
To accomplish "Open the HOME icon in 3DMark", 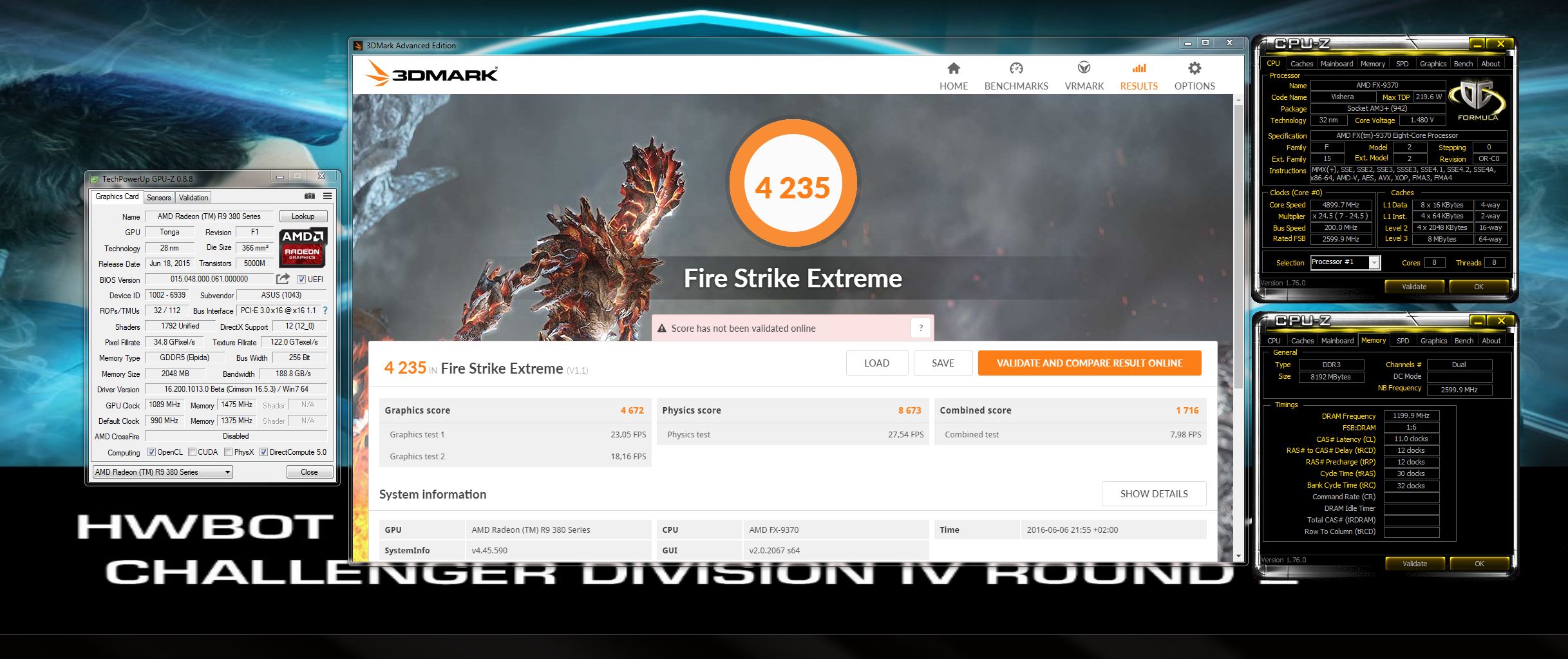I will pos(954,68).
